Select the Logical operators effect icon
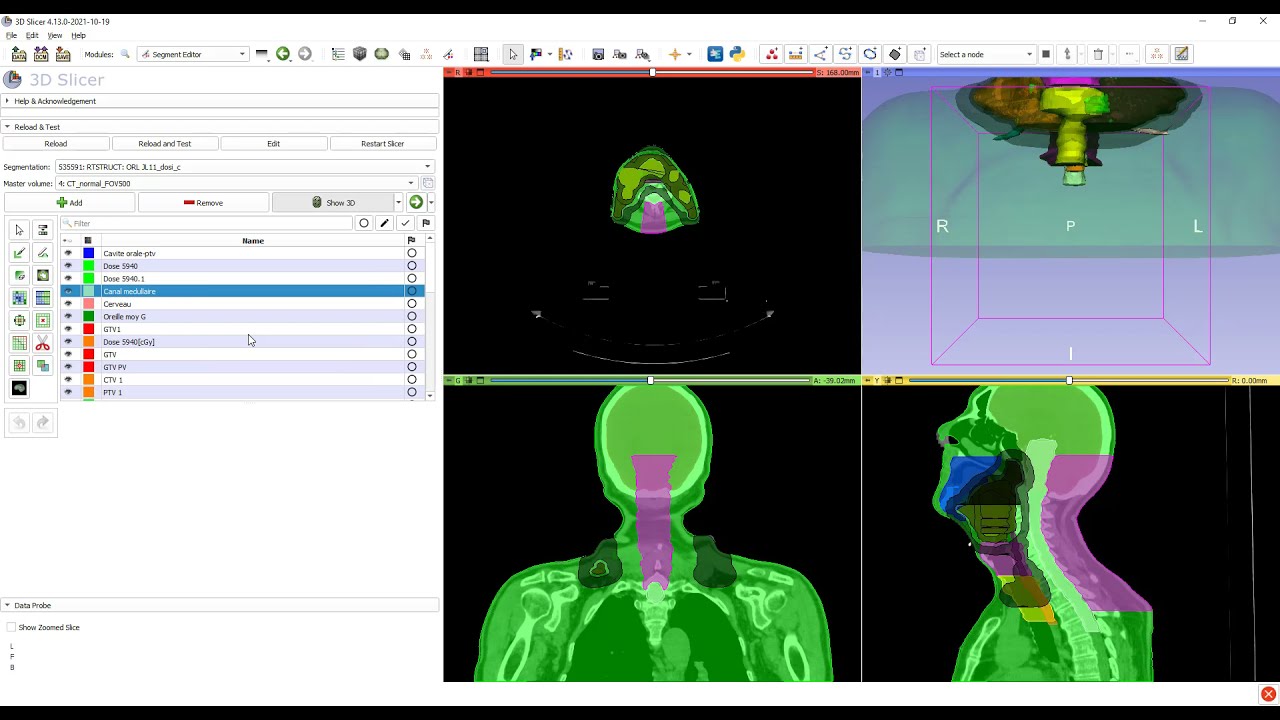The width and height of the screenshot is (1280, 720). coord(42,366)
